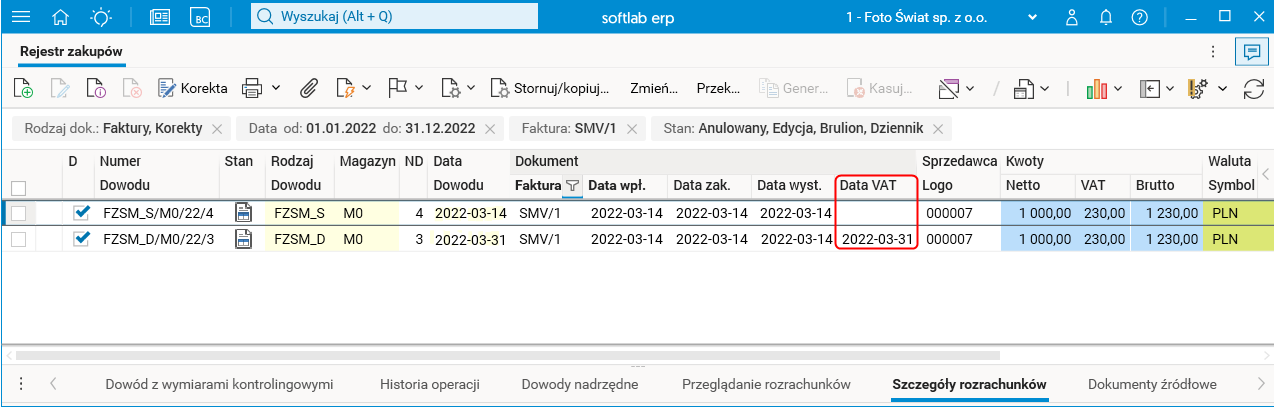
Task: Click the refresh arrows icon
Action: [x=1253, y=88]
